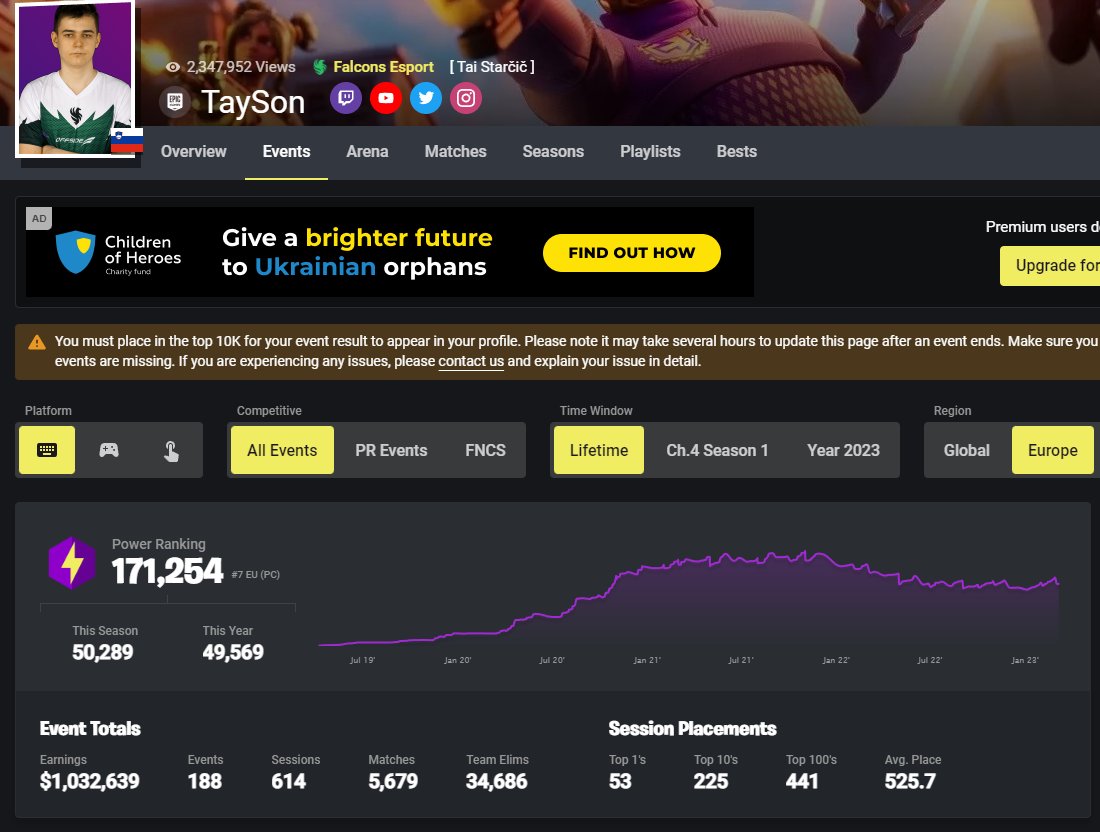
Task: Click the Matches count 5,679
Action: pos(393,781)
